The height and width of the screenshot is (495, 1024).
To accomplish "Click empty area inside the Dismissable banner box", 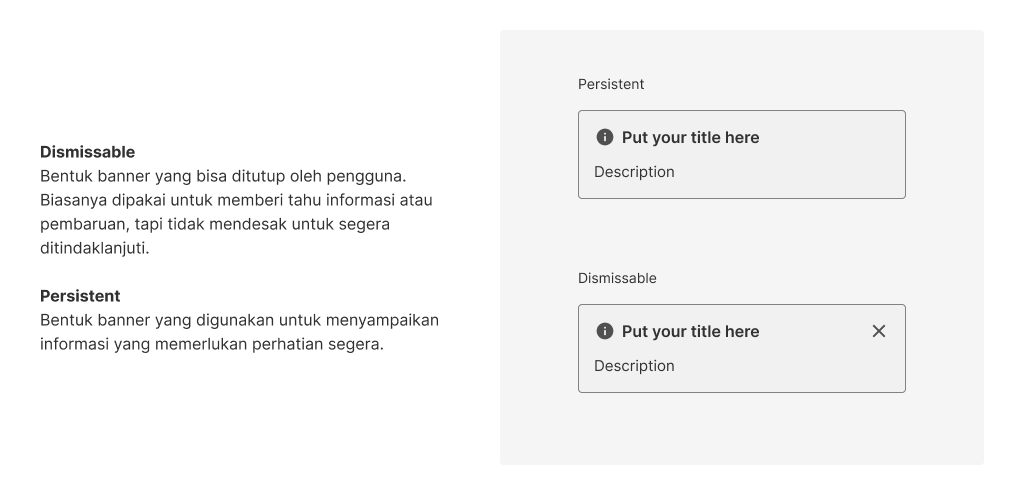I will point(790,367).
